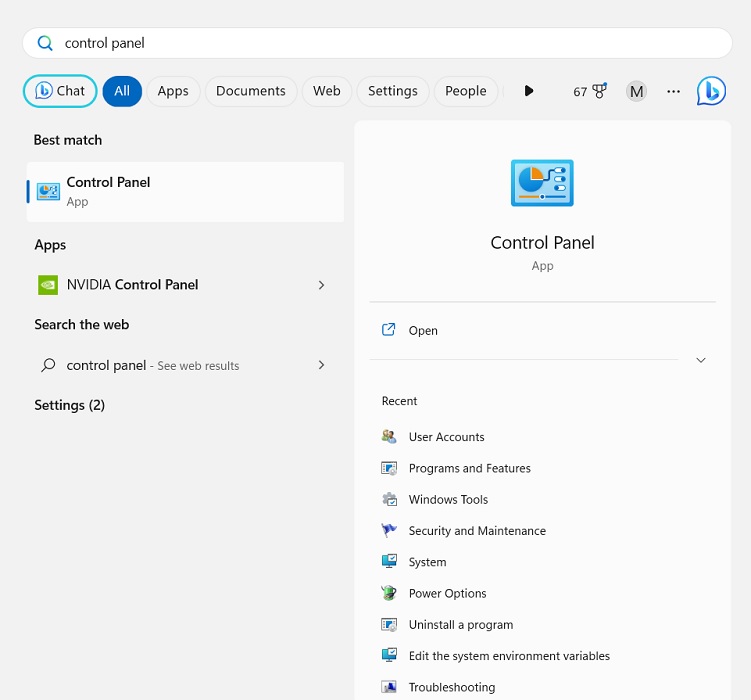
Task: Click the large Control Panel preview icon
Action: tap(542, 183)
